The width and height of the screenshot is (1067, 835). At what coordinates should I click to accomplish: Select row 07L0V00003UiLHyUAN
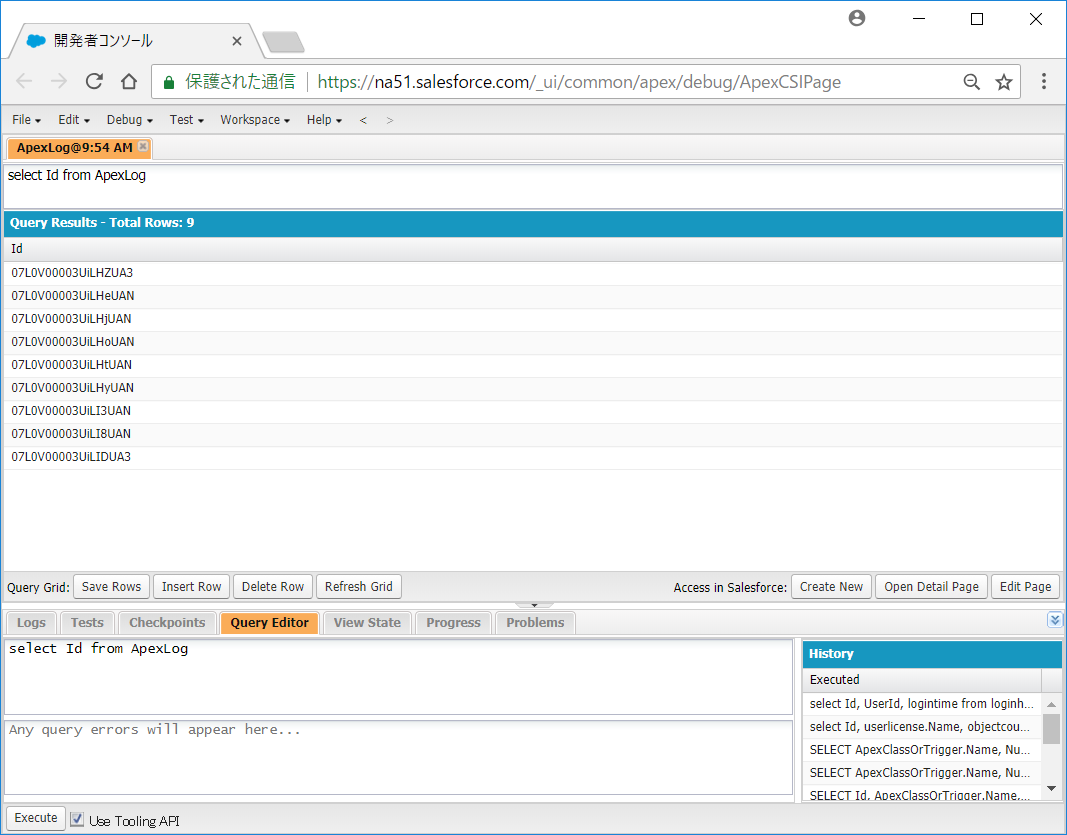533,388
